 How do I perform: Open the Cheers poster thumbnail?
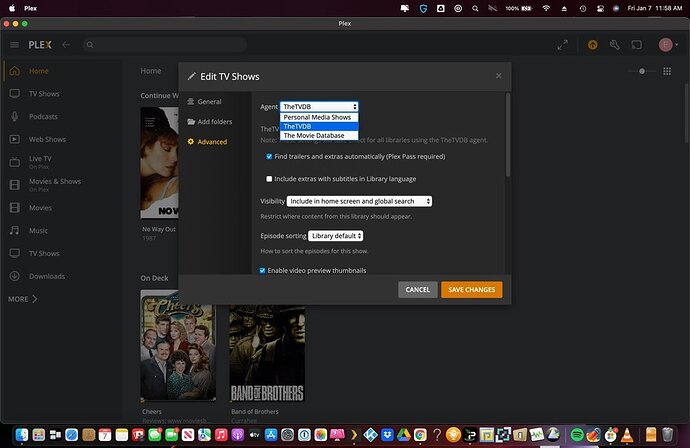[178, 345]
